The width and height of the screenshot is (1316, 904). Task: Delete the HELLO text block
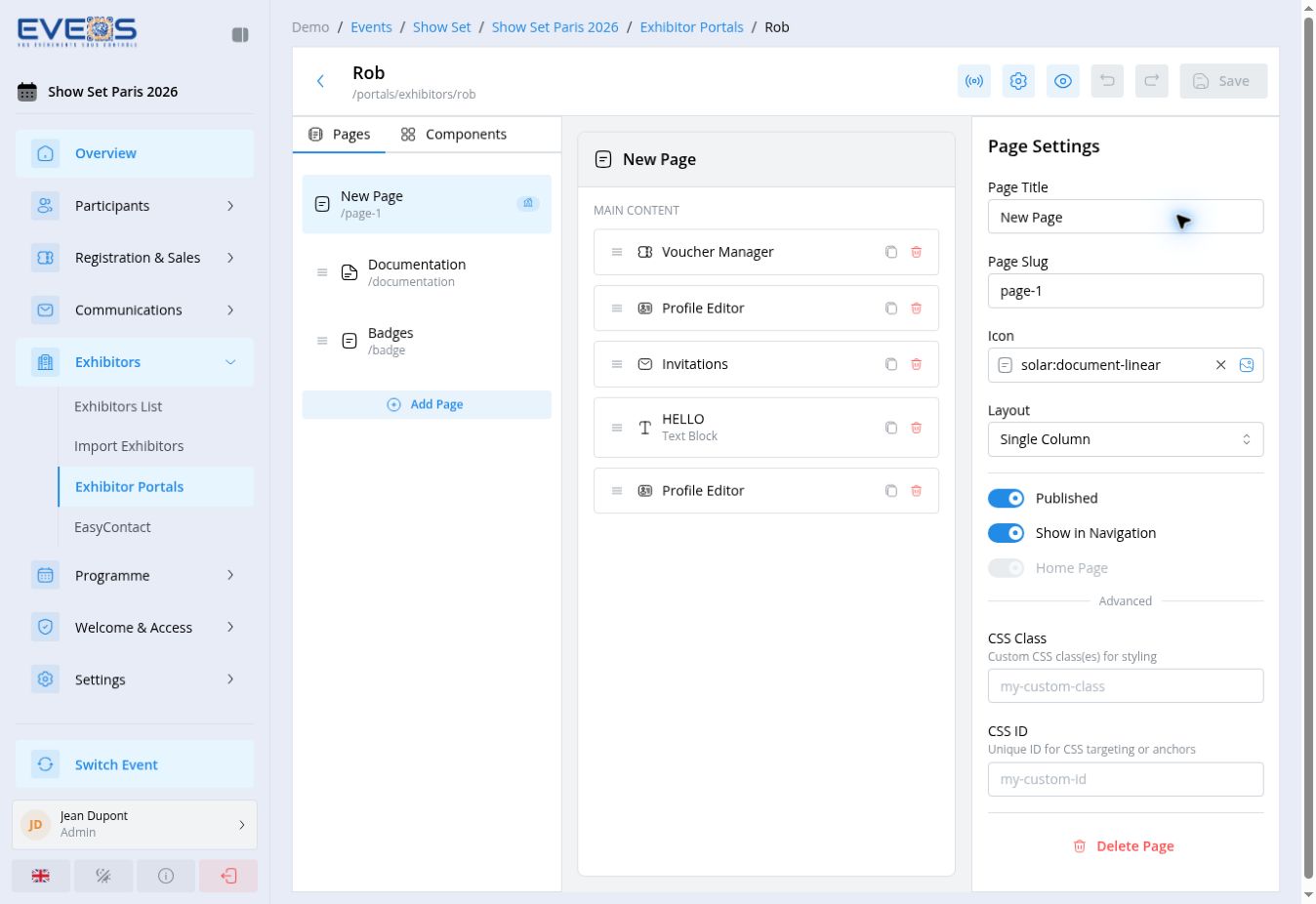(x=917, y=428)
